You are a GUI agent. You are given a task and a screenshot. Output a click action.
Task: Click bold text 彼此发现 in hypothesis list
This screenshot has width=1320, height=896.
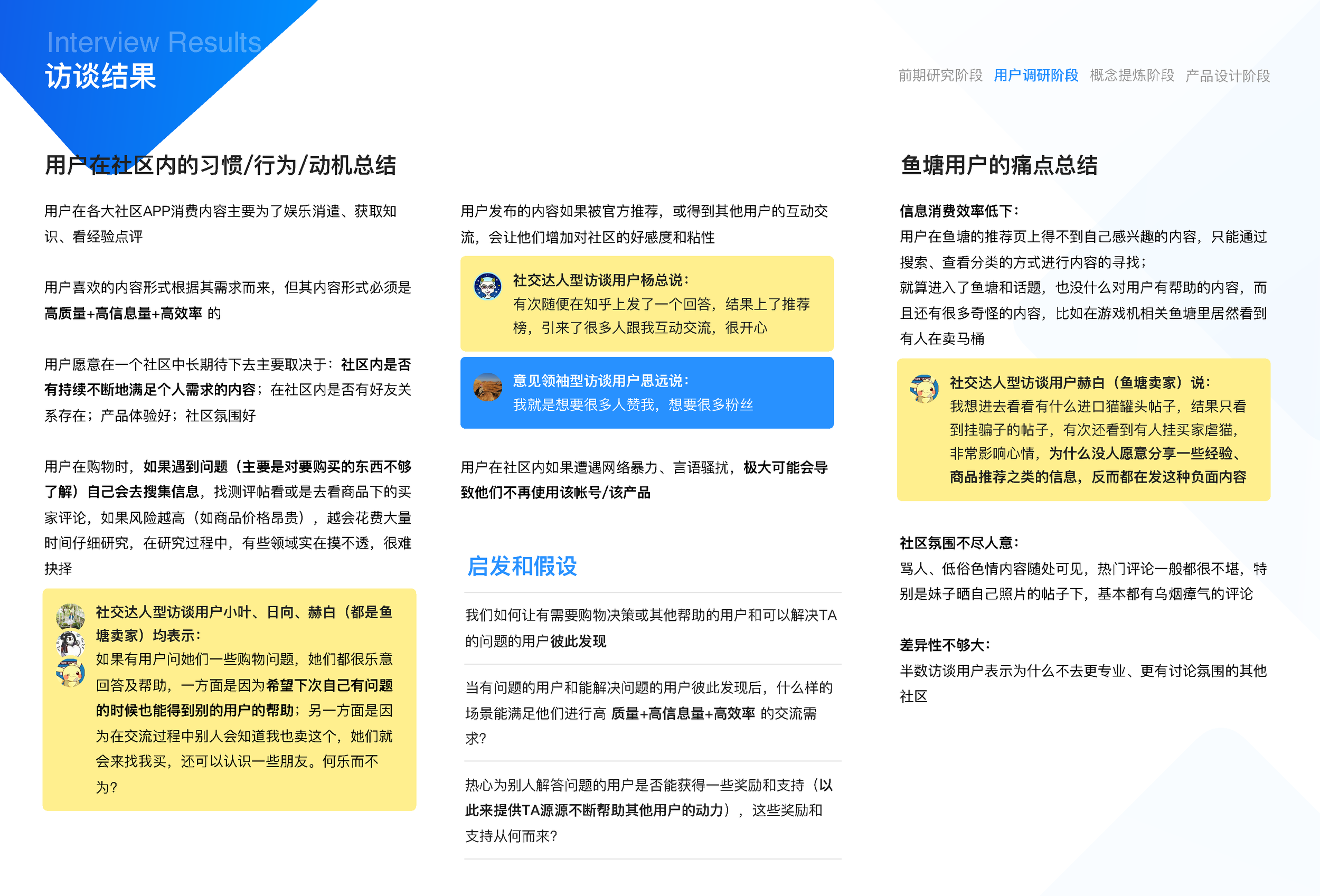coord(578,641)
